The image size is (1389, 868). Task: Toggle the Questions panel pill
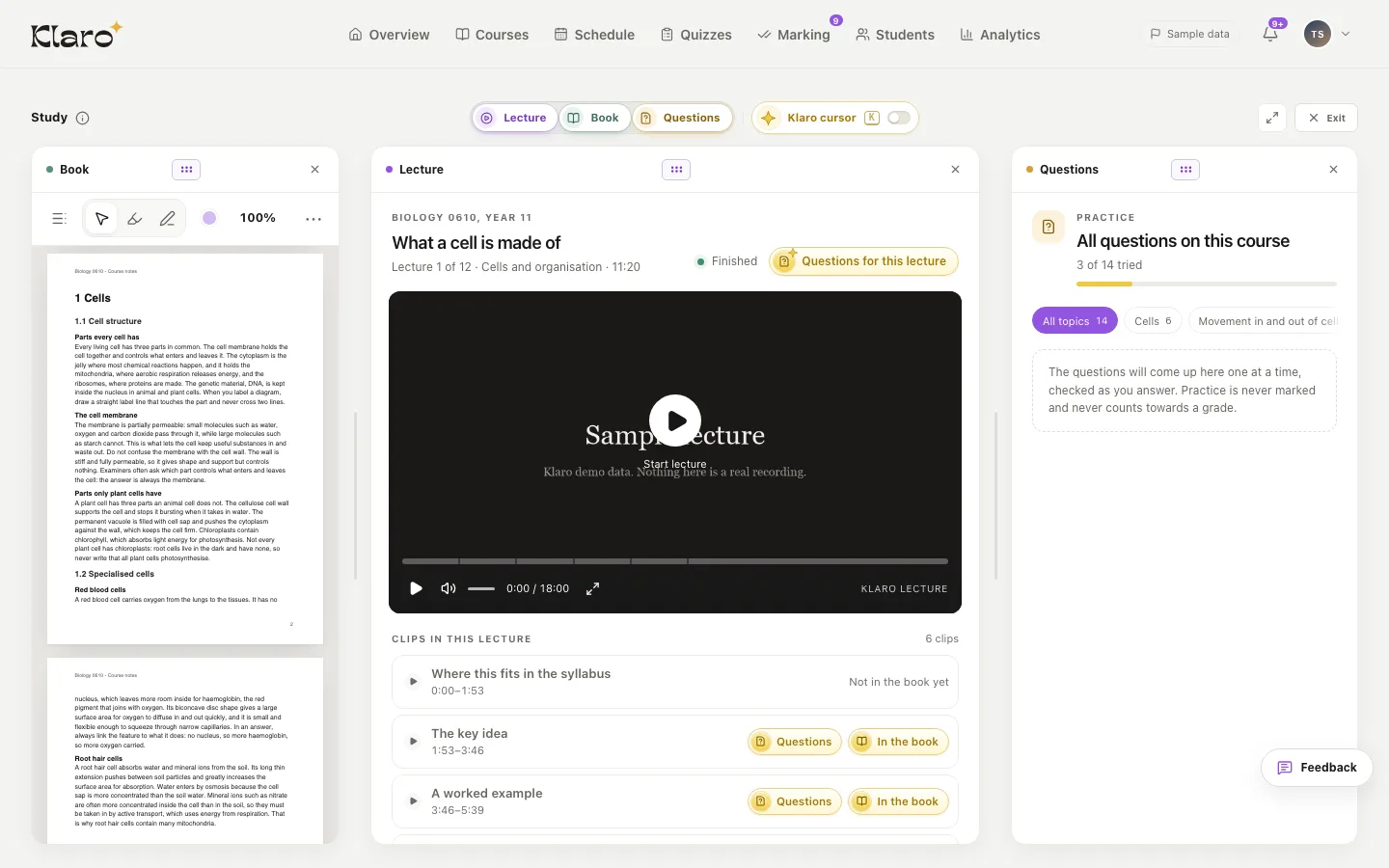682,118
